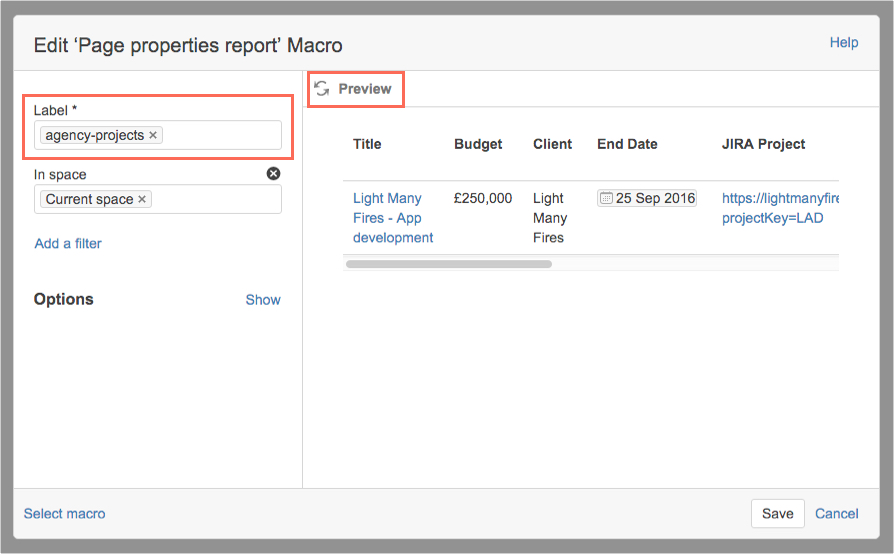
Task: Save the macro settings
Action: pos(777,513)
